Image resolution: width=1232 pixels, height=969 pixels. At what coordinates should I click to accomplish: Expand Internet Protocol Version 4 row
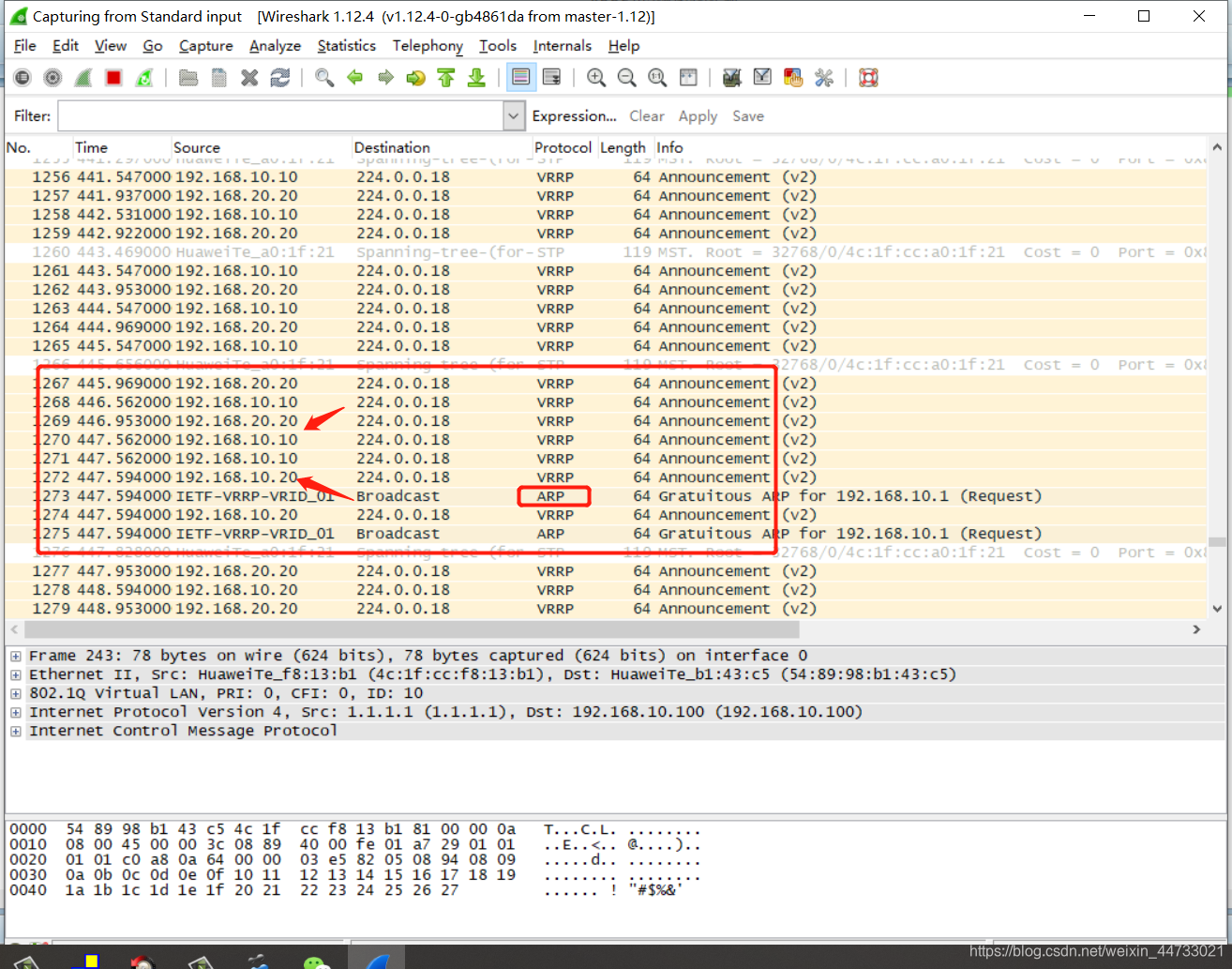coord(16,712)
